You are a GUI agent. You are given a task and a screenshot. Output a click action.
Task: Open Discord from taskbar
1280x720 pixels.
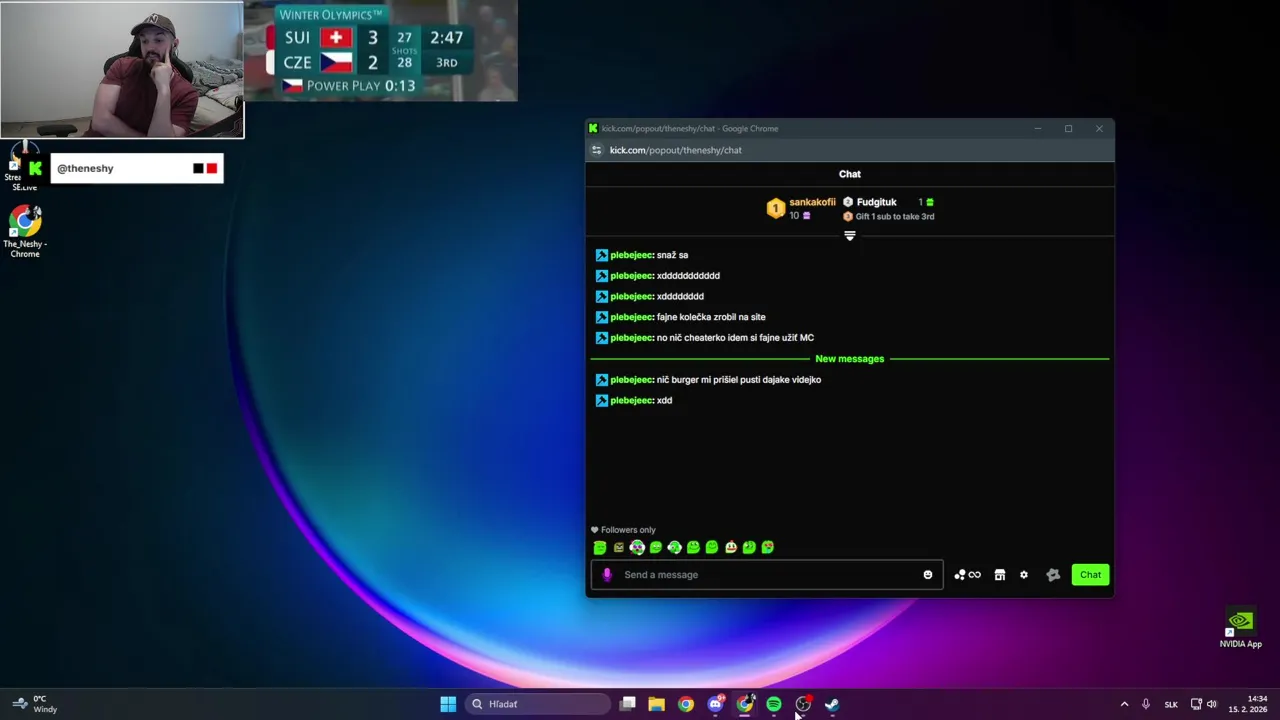[715, 704]
